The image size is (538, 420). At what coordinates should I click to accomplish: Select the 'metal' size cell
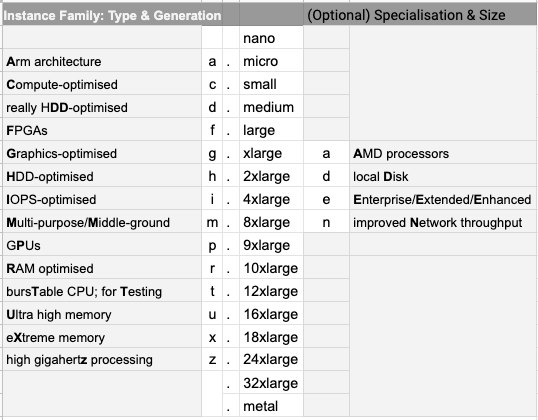(271, 406)
